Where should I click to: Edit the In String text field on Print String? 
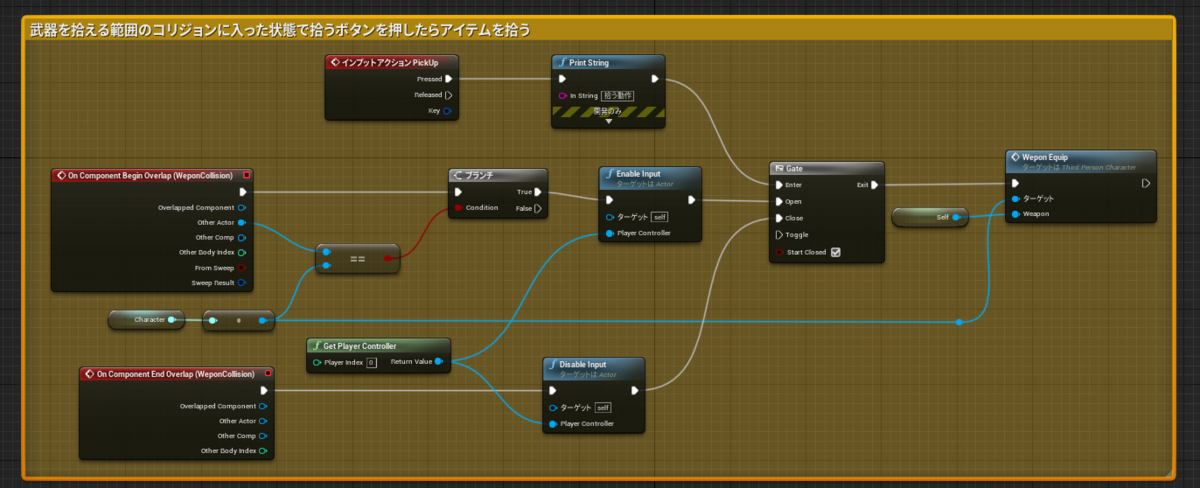click(616, 96)
